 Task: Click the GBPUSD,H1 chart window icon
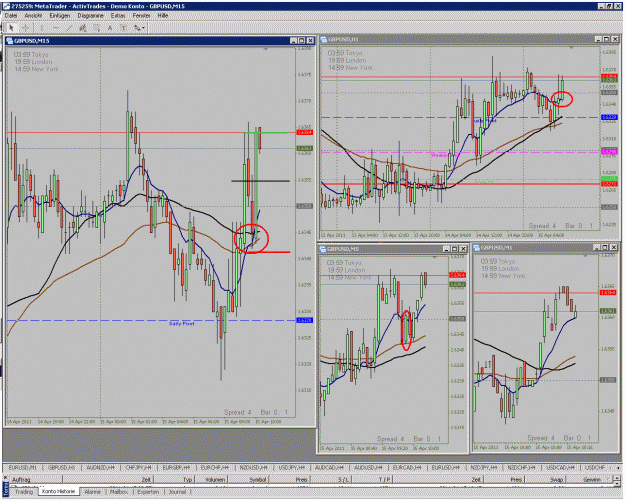[324, 39]
